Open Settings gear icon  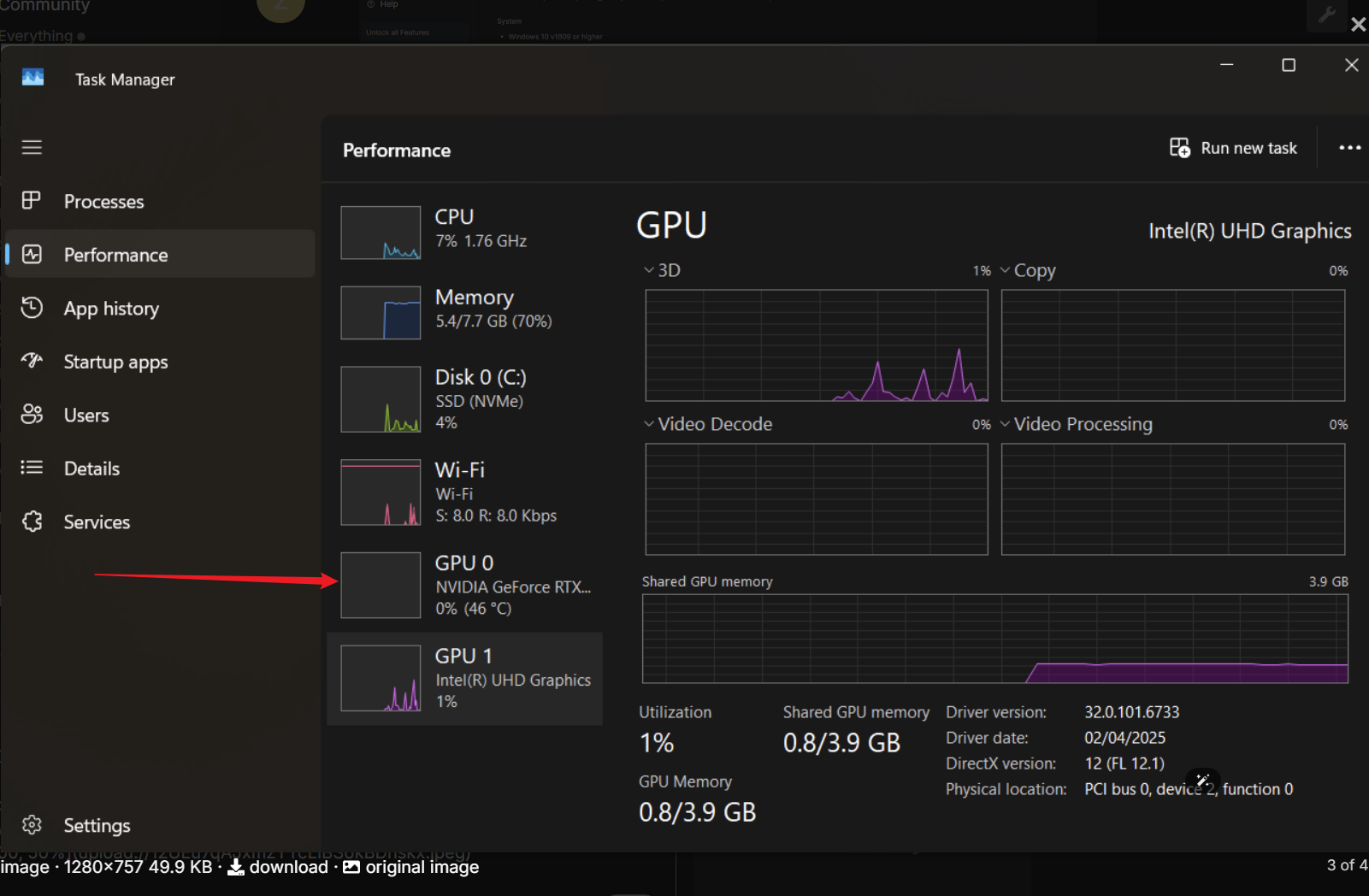[x=32, y=825]
